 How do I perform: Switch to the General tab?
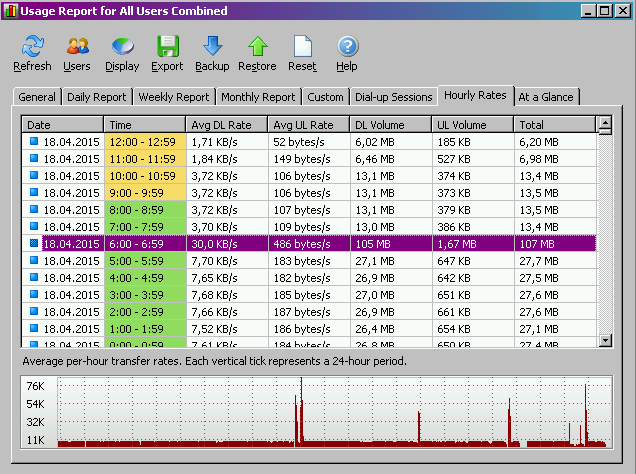[x=37, y=97]
